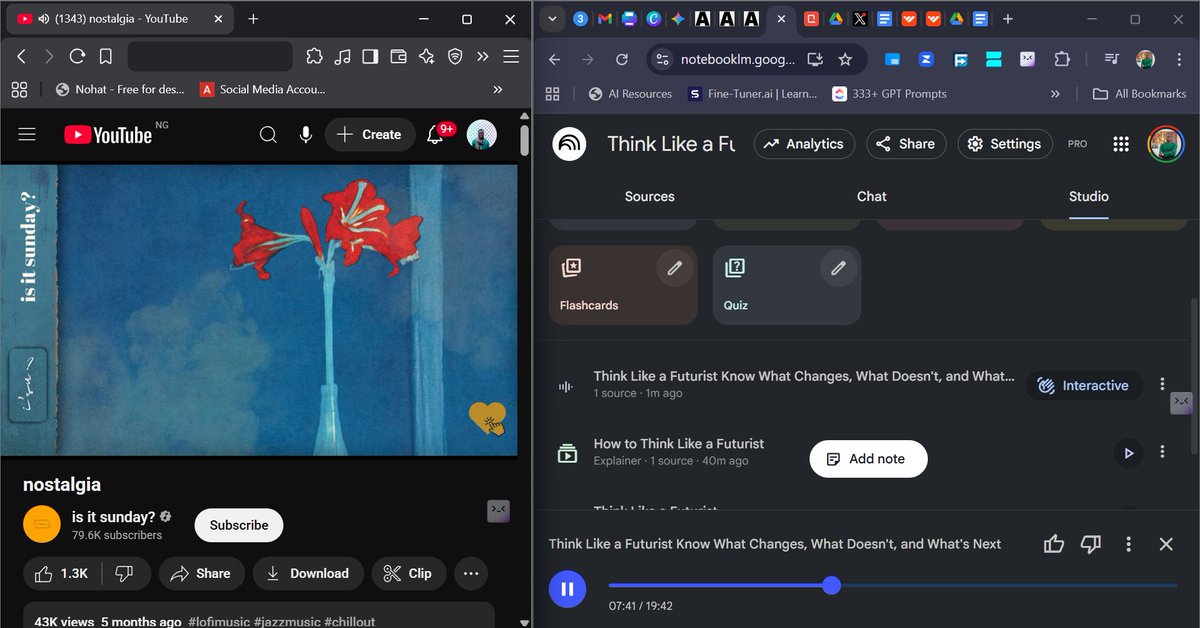
Task: Expand hidden bookmarks in Chrome bookmarks bar
Action: (x=1055, y=94)
